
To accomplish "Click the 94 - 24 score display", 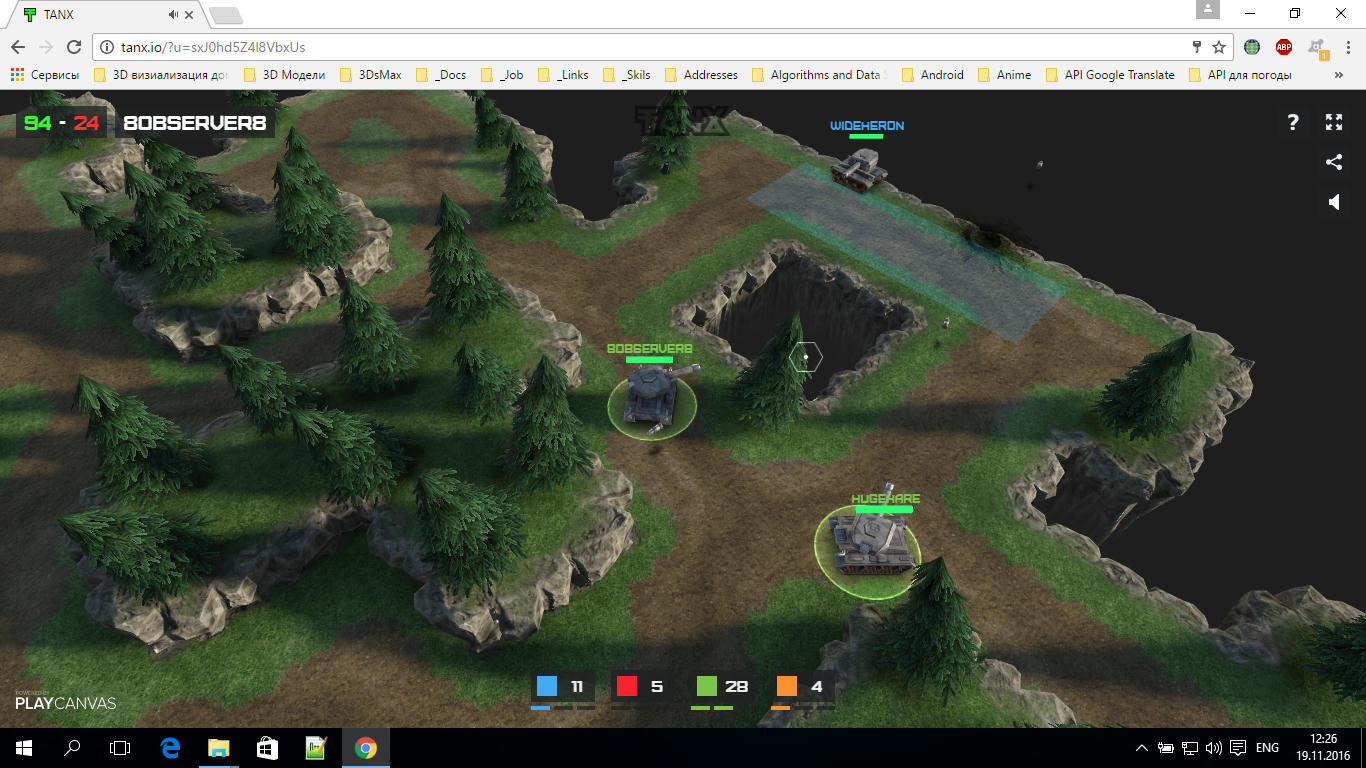I will pyautogui.click(x=61, y=123).
